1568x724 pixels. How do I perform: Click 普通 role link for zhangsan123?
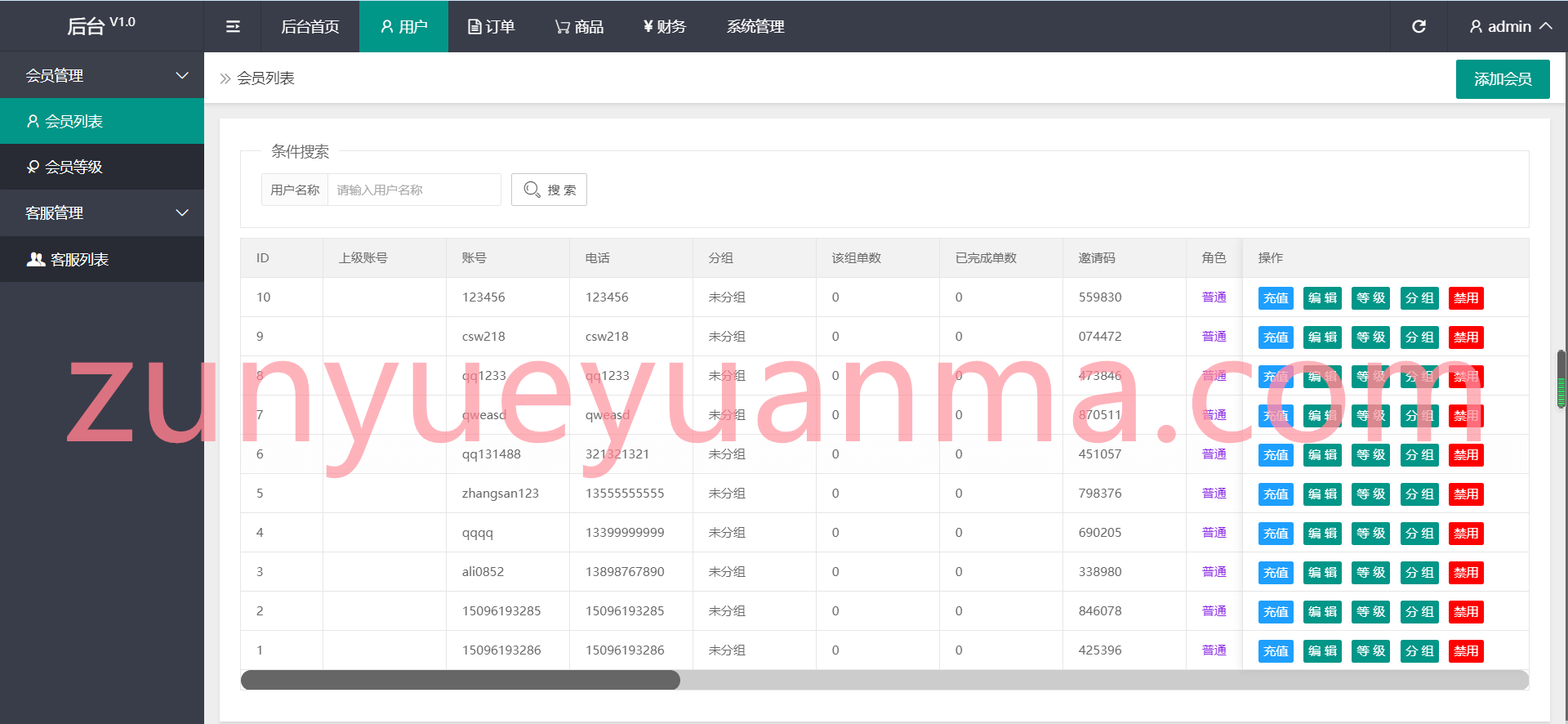(x=1214, y=494)
